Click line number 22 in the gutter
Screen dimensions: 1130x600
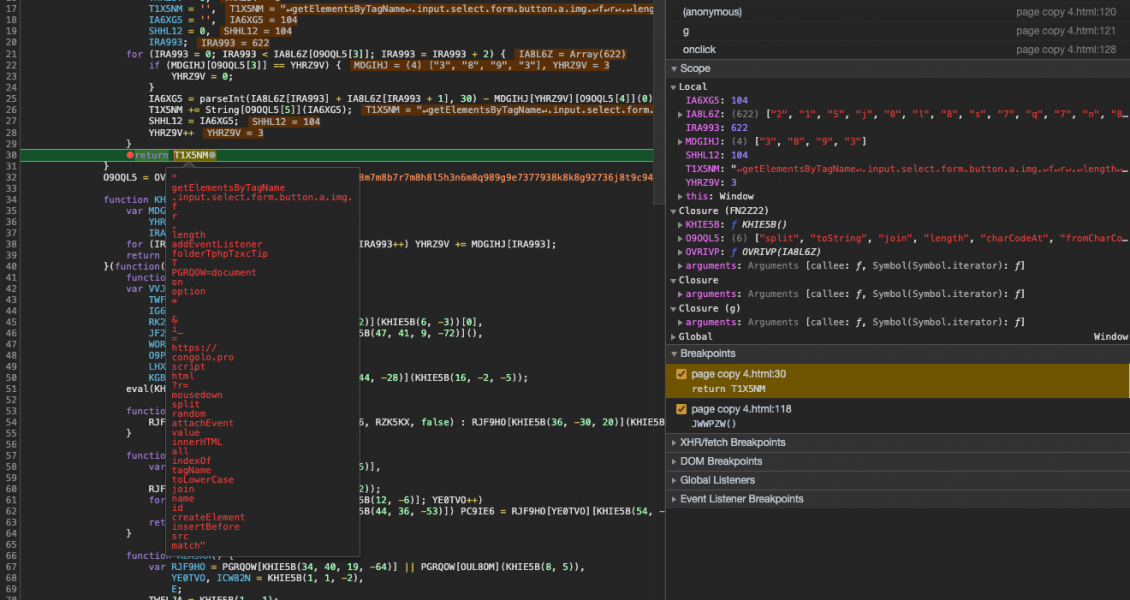11,65
